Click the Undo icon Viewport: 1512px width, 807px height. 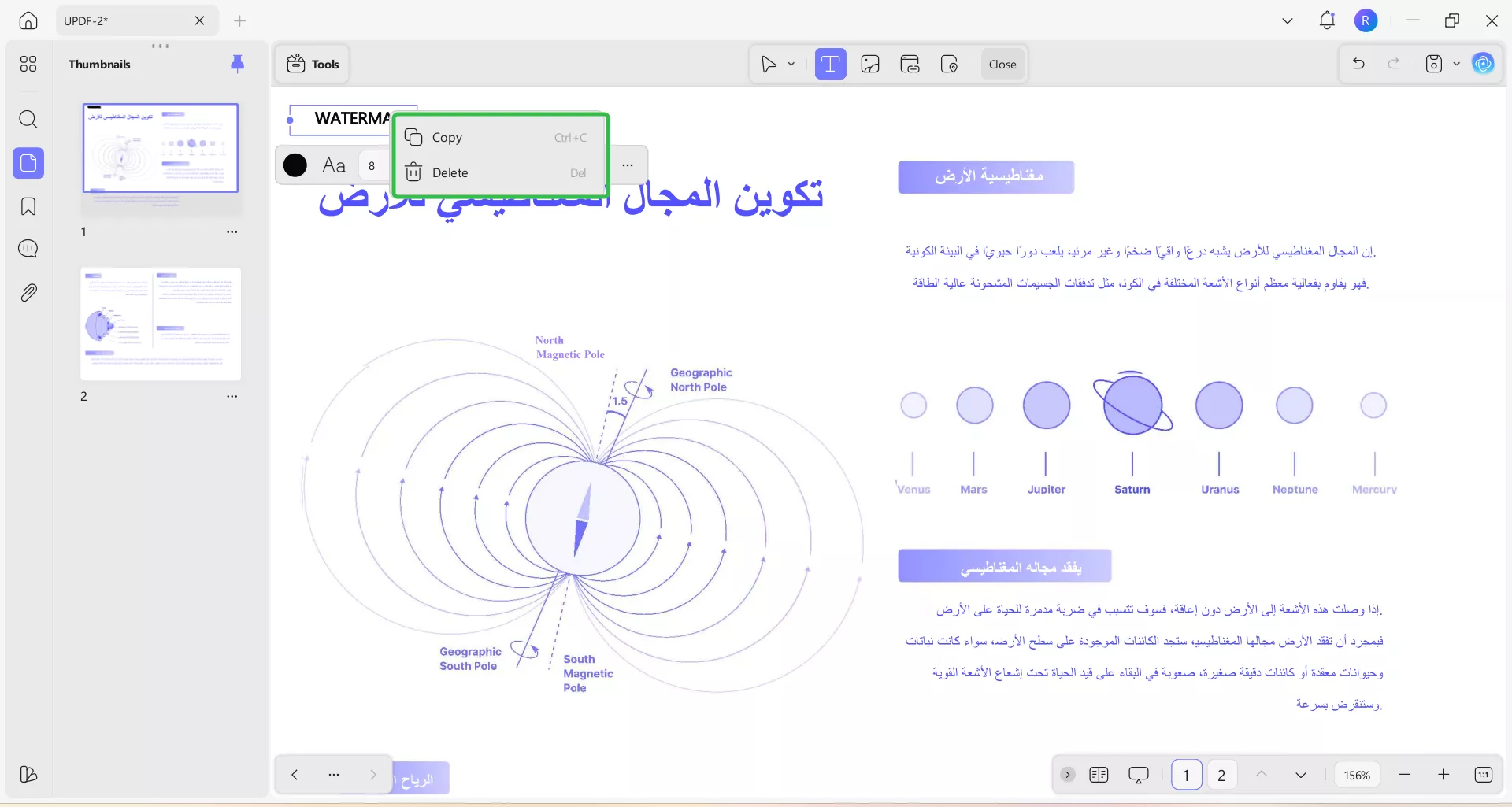pos(1358,64)
